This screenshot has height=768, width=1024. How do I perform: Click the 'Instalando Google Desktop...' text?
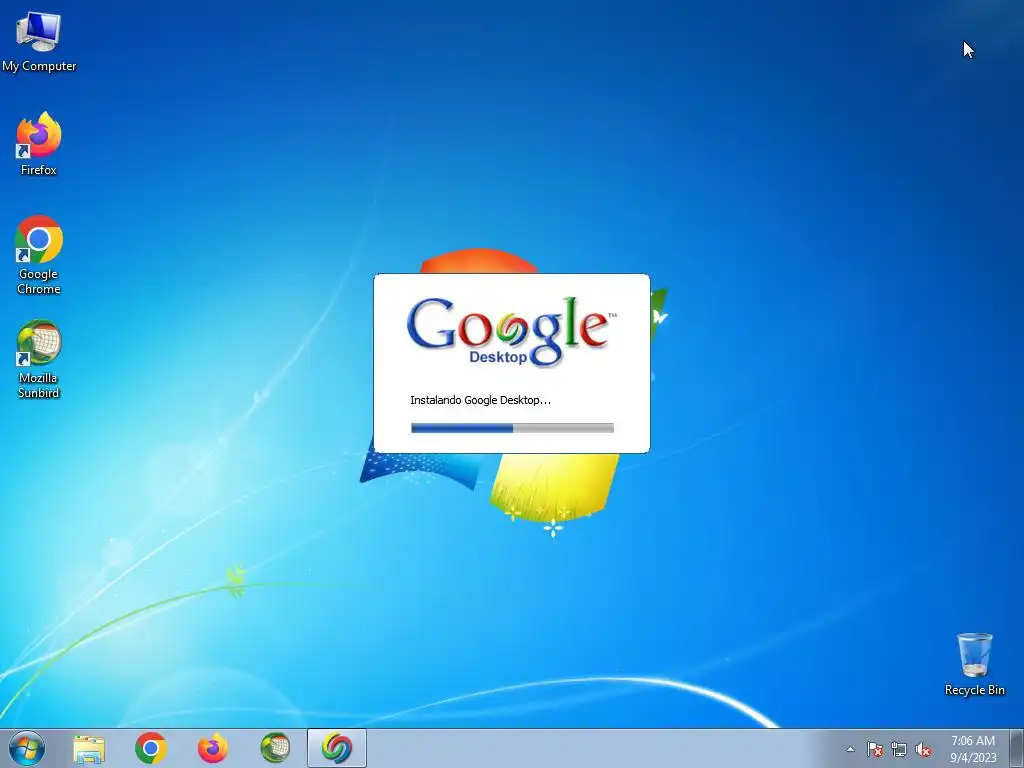[x=480, y=400]
